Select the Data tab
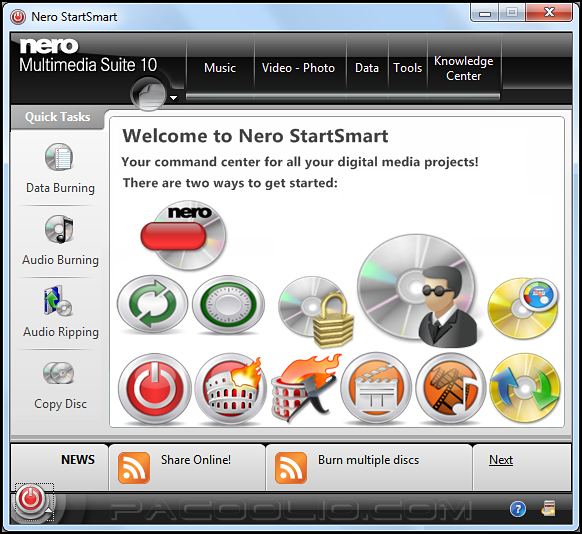Viewport: 582px width, 534px height. (x=367, y=68)
